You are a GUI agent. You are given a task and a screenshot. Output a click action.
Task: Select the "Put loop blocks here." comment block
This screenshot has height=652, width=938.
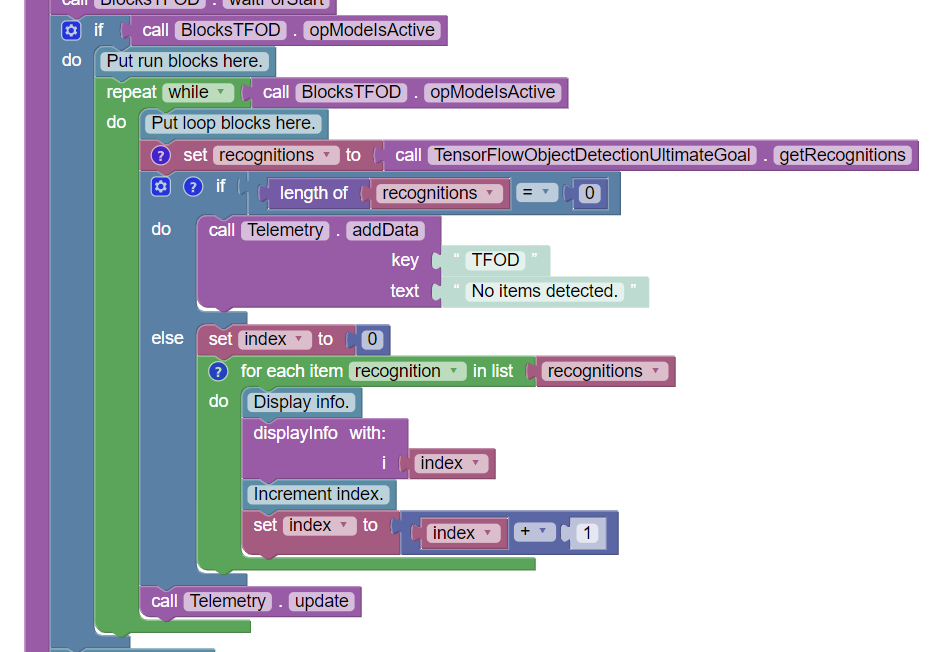click(234, 124)
